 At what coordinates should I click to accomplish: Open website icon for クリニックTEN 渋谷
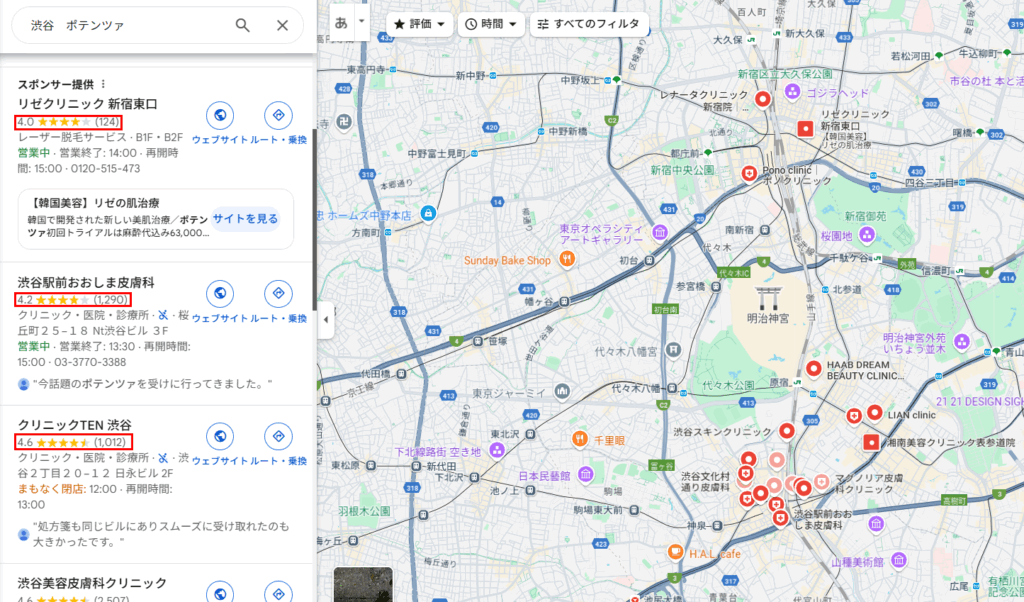(x=220, y=436)
